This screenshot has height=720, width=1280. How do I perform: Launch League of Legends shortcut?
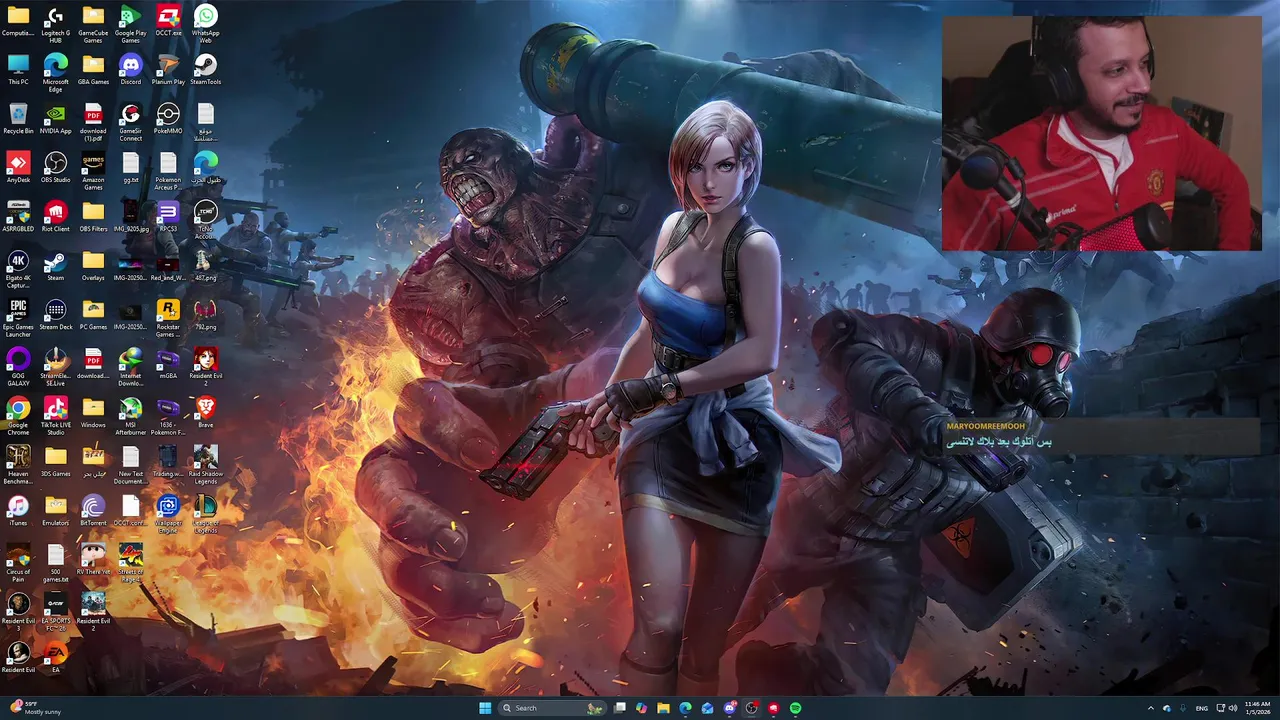point(206,513)
